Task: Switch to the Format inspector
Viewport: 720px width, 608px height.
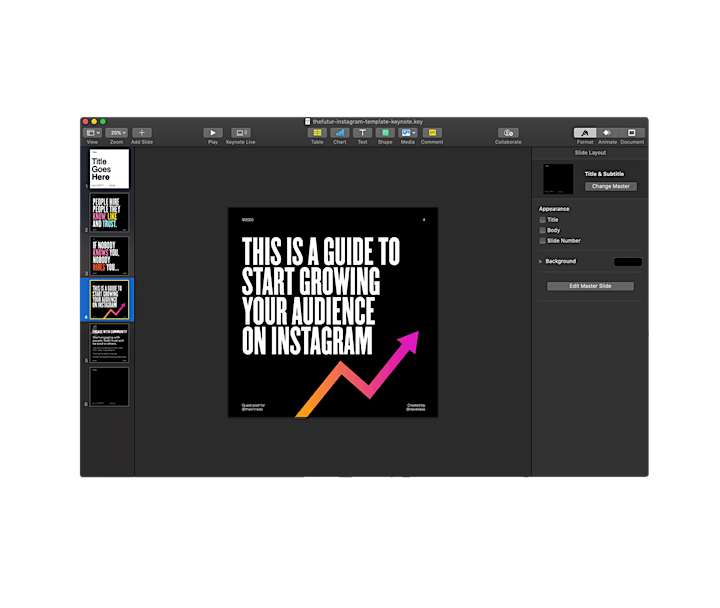Action: pyautogui.click(x=585, y=133)
